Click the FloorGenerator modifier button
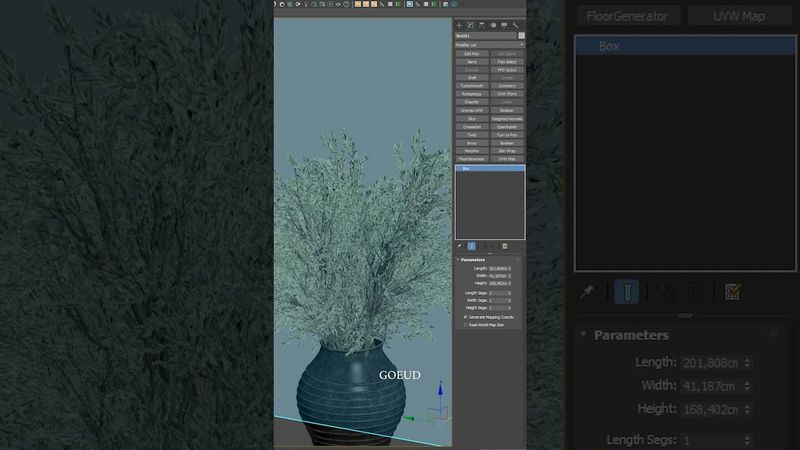 pyautogui.click(x=472, y=159)
